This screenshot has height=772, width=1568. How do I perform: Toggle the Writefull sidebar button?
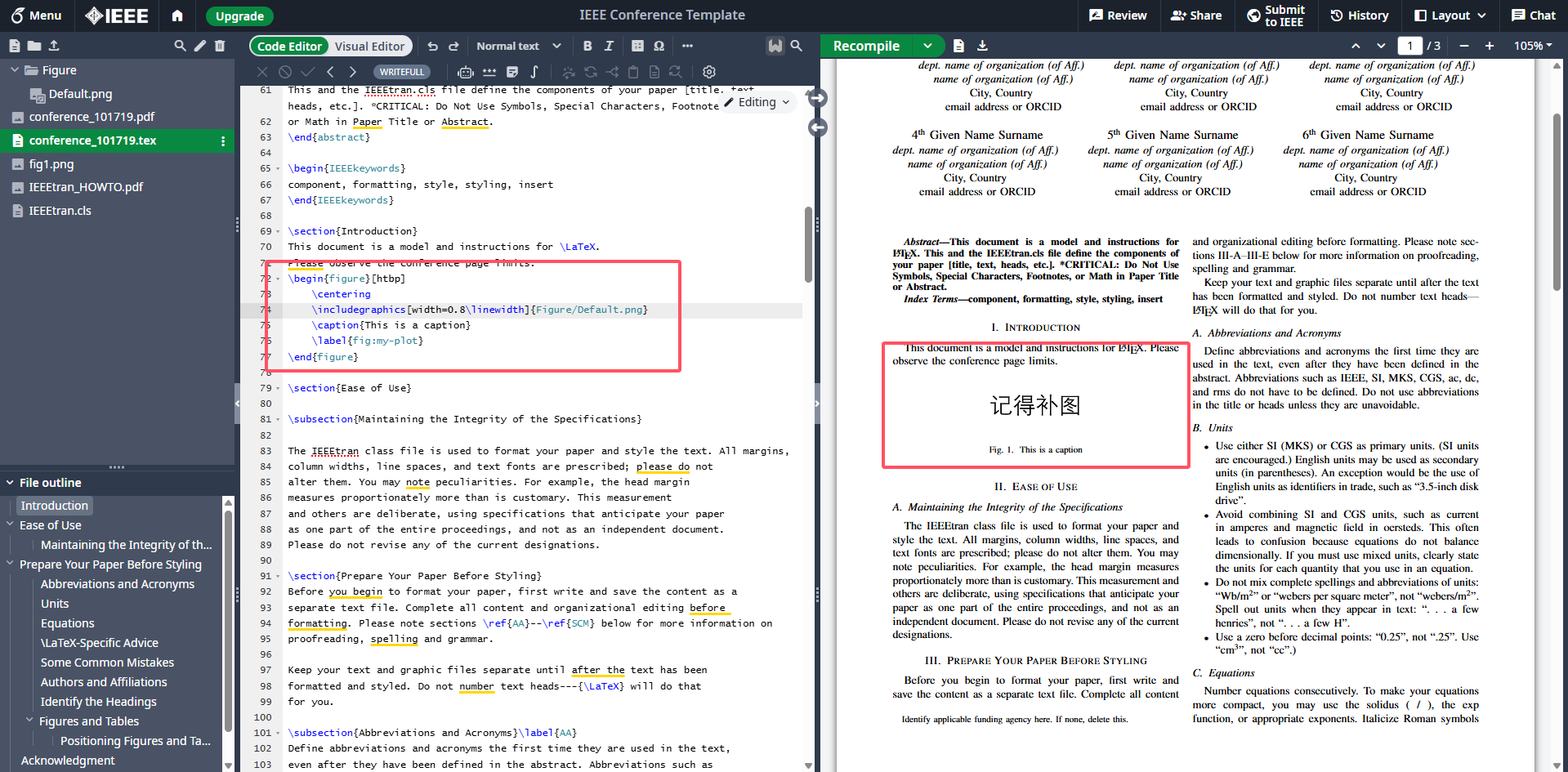pos(775,46)
